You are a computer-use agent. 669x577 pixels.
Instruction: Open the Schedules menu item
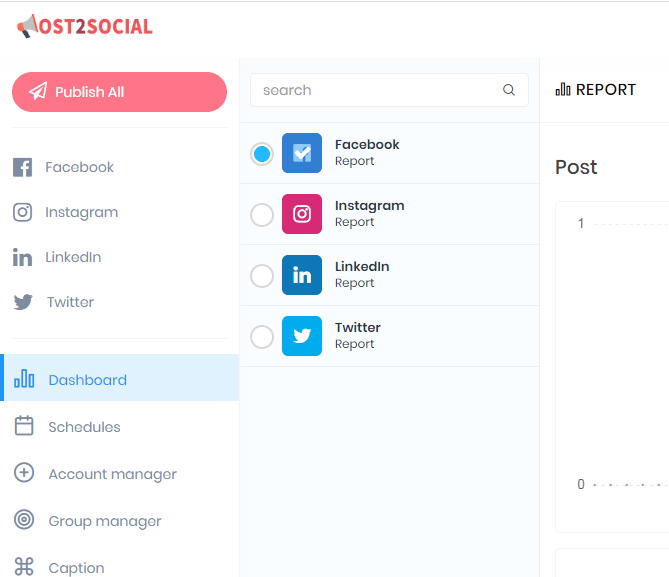point(119,427)
